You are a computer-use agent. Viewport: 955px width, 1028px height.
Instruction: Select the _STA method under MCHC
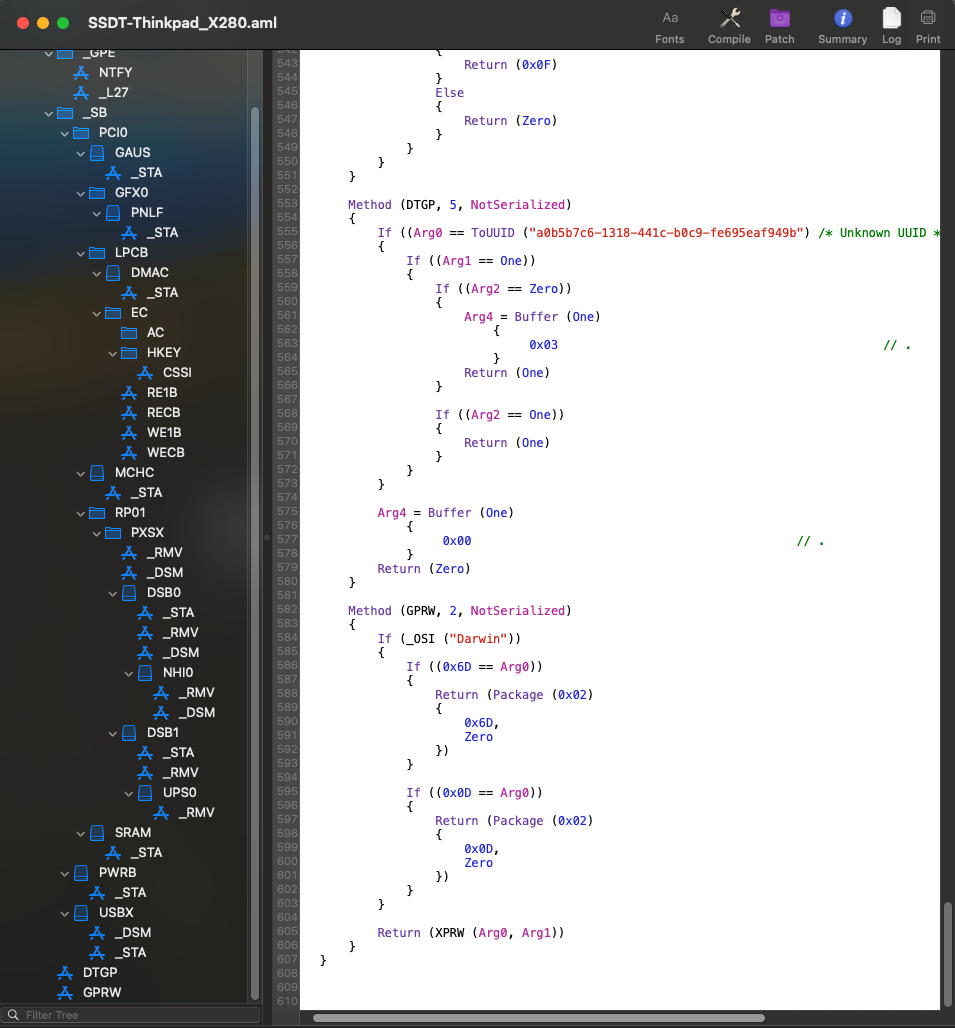pyautogui.click(x=146, y=493)
